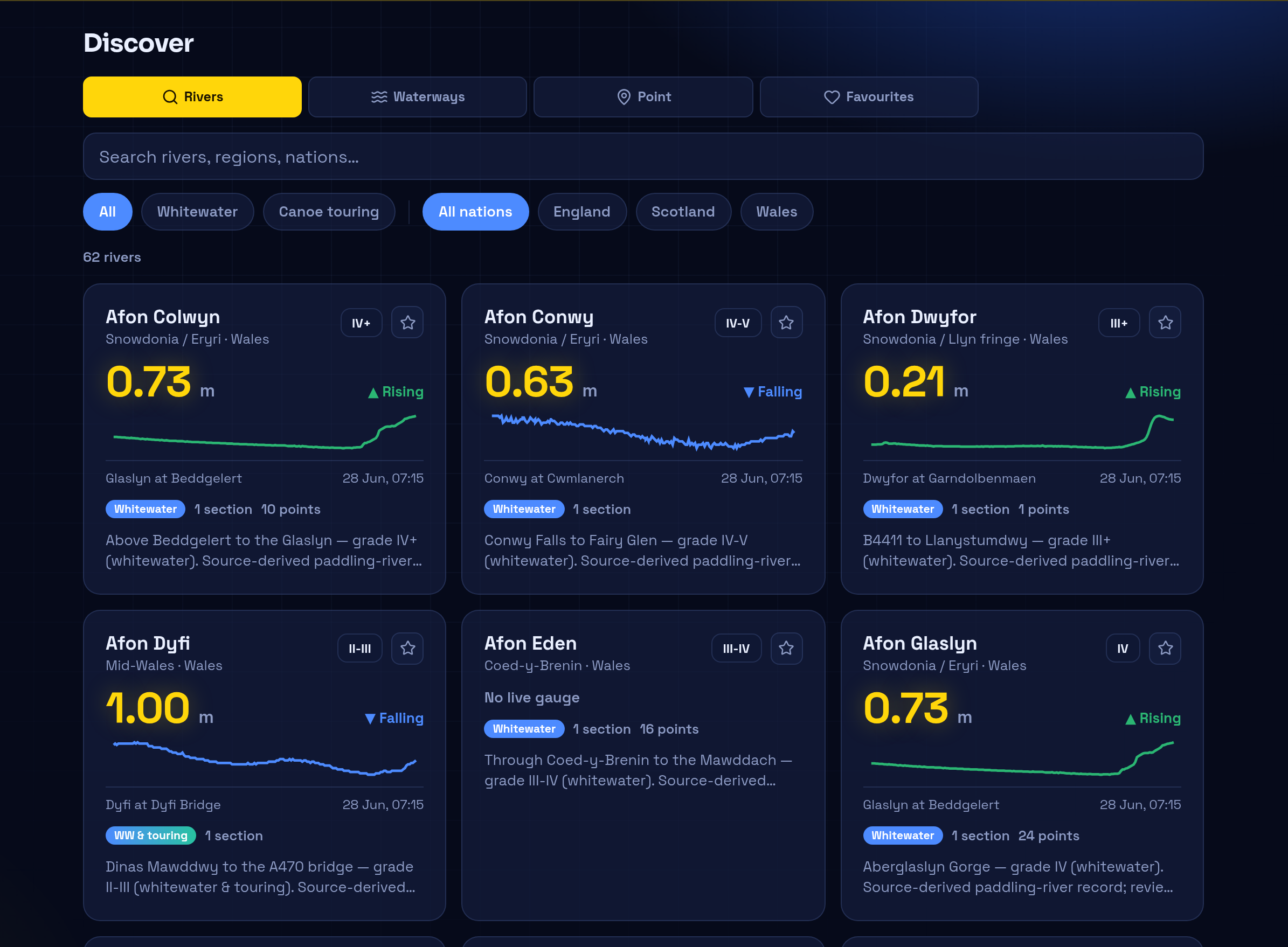
Task: Click 'Dwyfor at Garndolbenmaen' gauge name
Action: click(949, 479)
